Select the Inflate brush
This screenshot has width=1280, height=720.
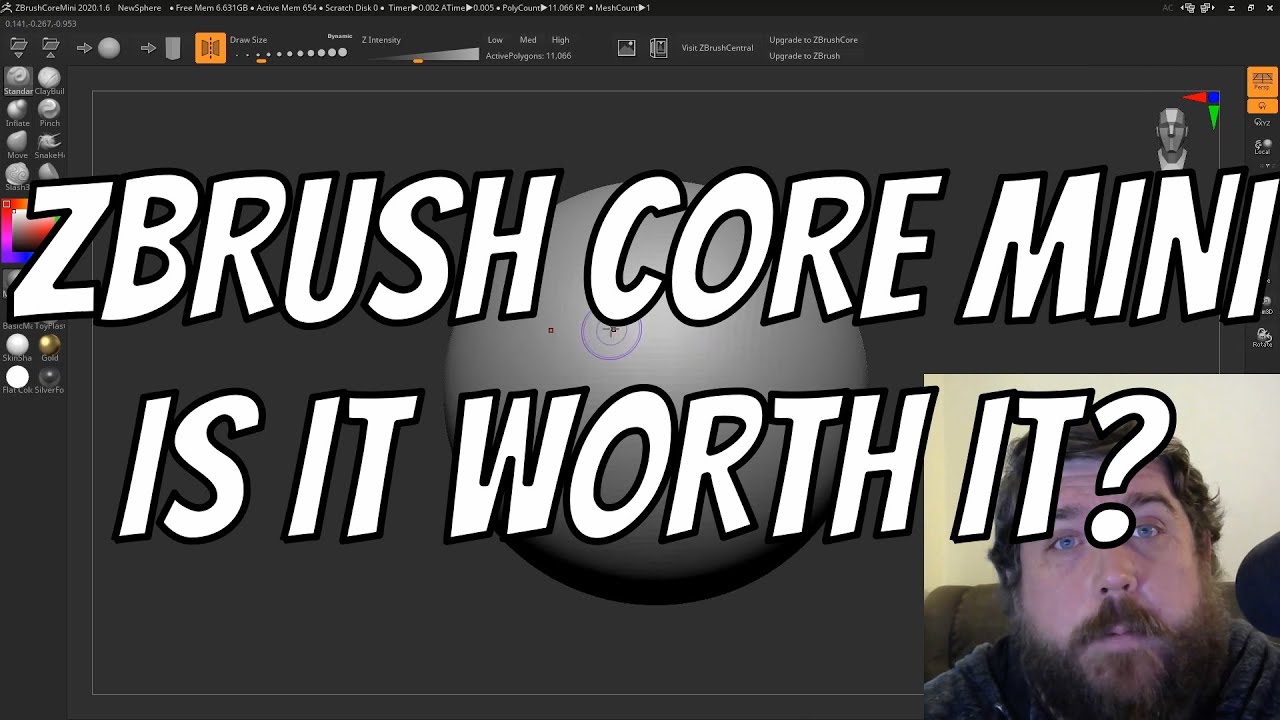coord(18,113)
